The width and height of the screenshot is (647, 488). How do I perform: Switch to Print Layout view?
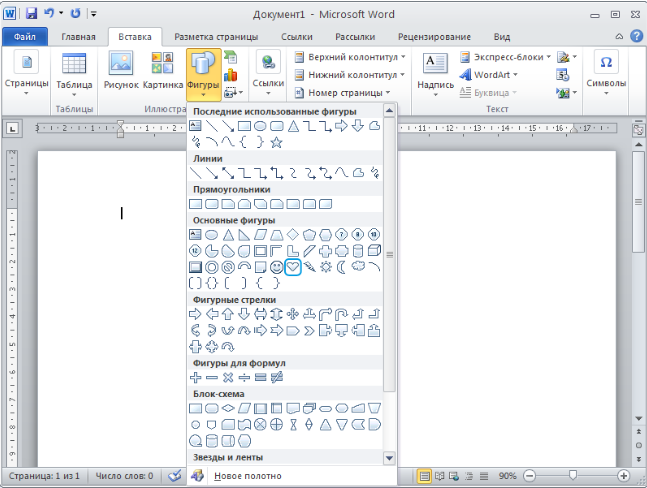424,476
